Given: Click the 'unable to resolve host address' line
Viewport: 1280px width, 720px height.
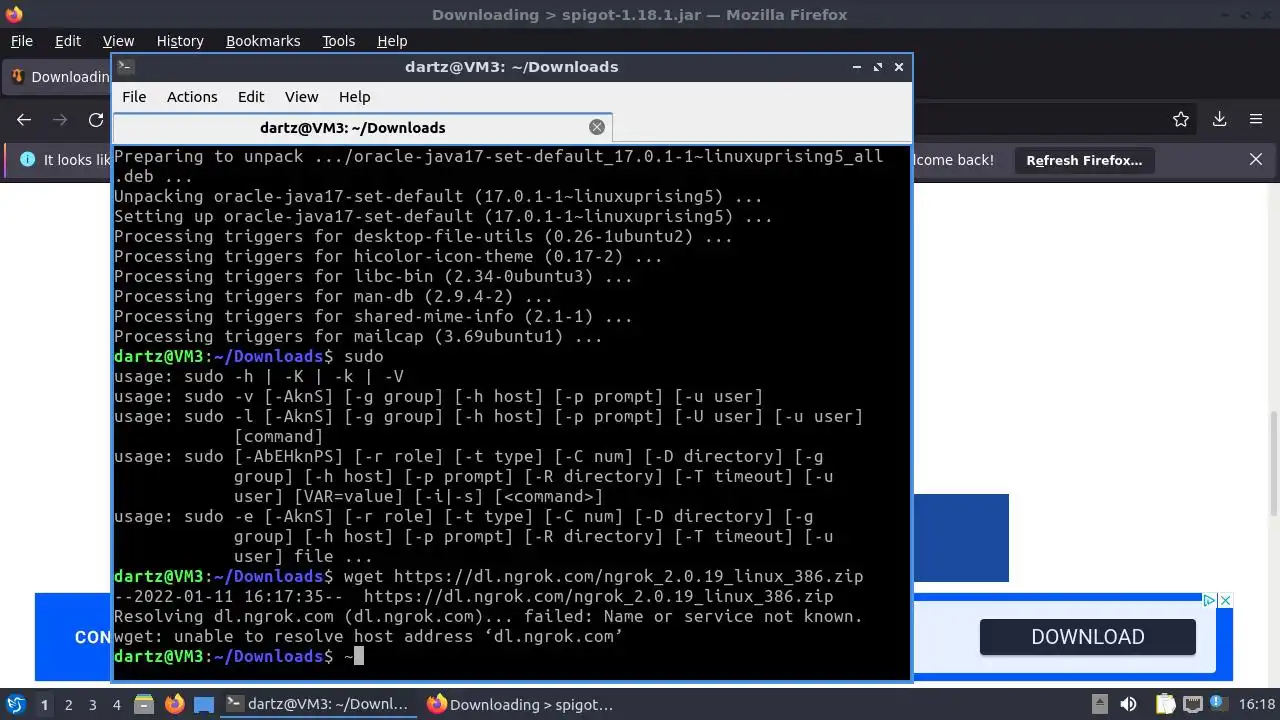Looking at the screenshot, I should pos(369,636).
